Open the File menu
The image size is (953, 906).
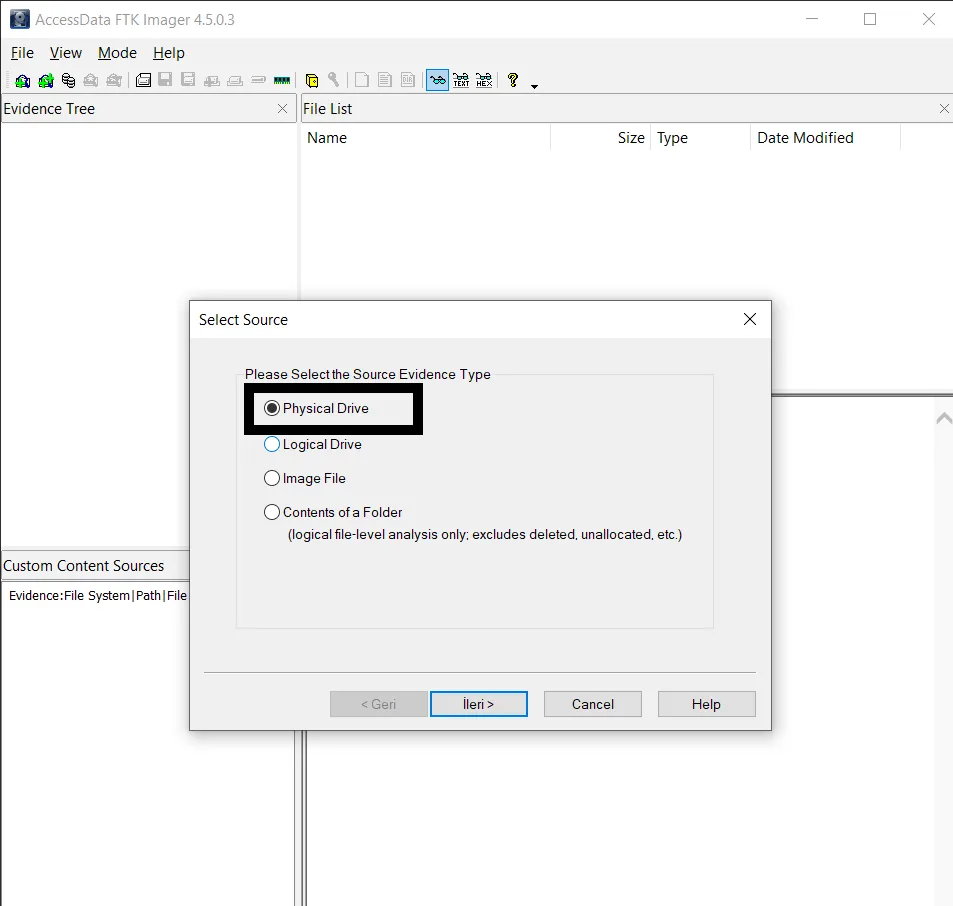pyautogui.click(x=22, y=53)
